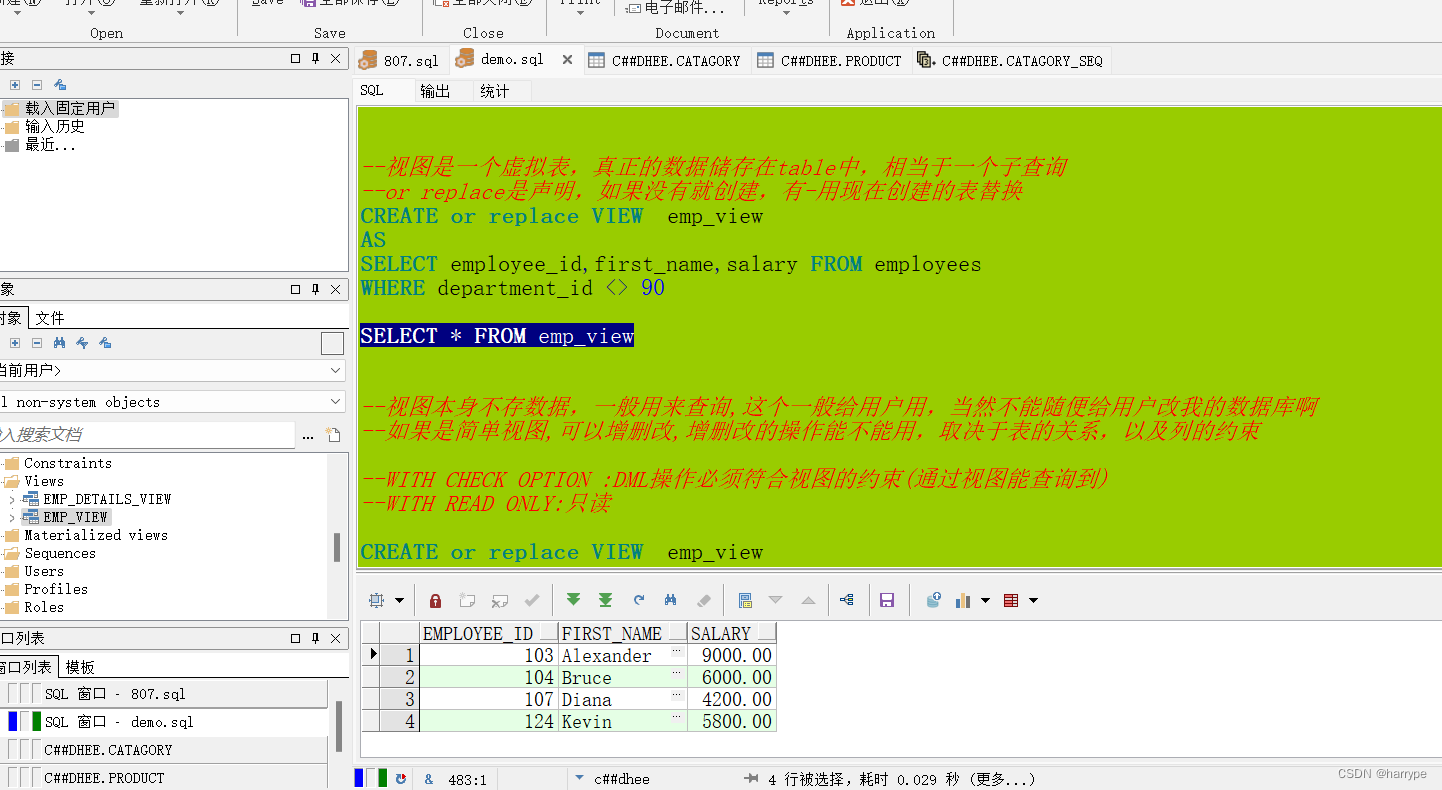Open dropdown arrow beside red grid icon

[x=1033, y=600]
